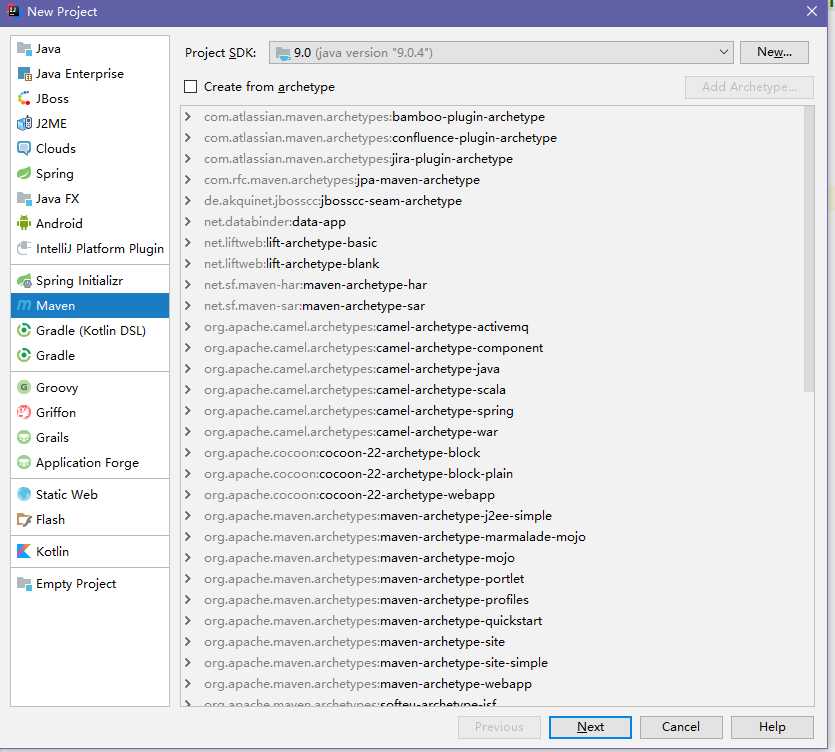Select the Grails icon

pos(24,437)
